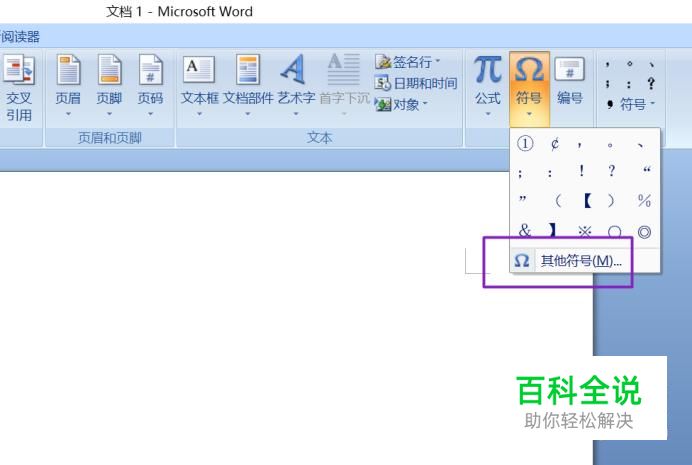The image size is (692, 465).
Task: Insert the left parenthesis （ symbol
Action: coord(558,201)
